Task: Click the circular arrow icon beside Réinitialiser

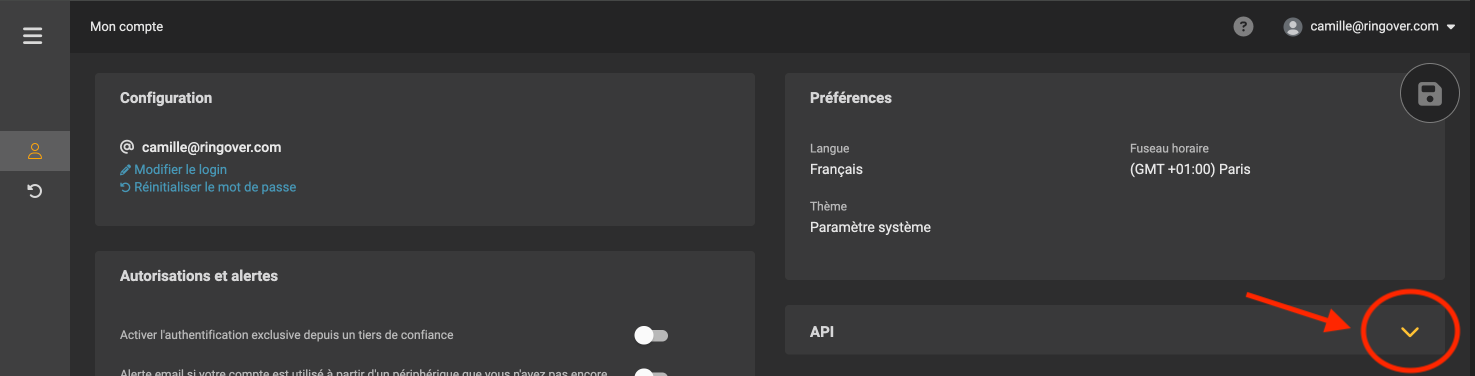Action: (125, 187)
